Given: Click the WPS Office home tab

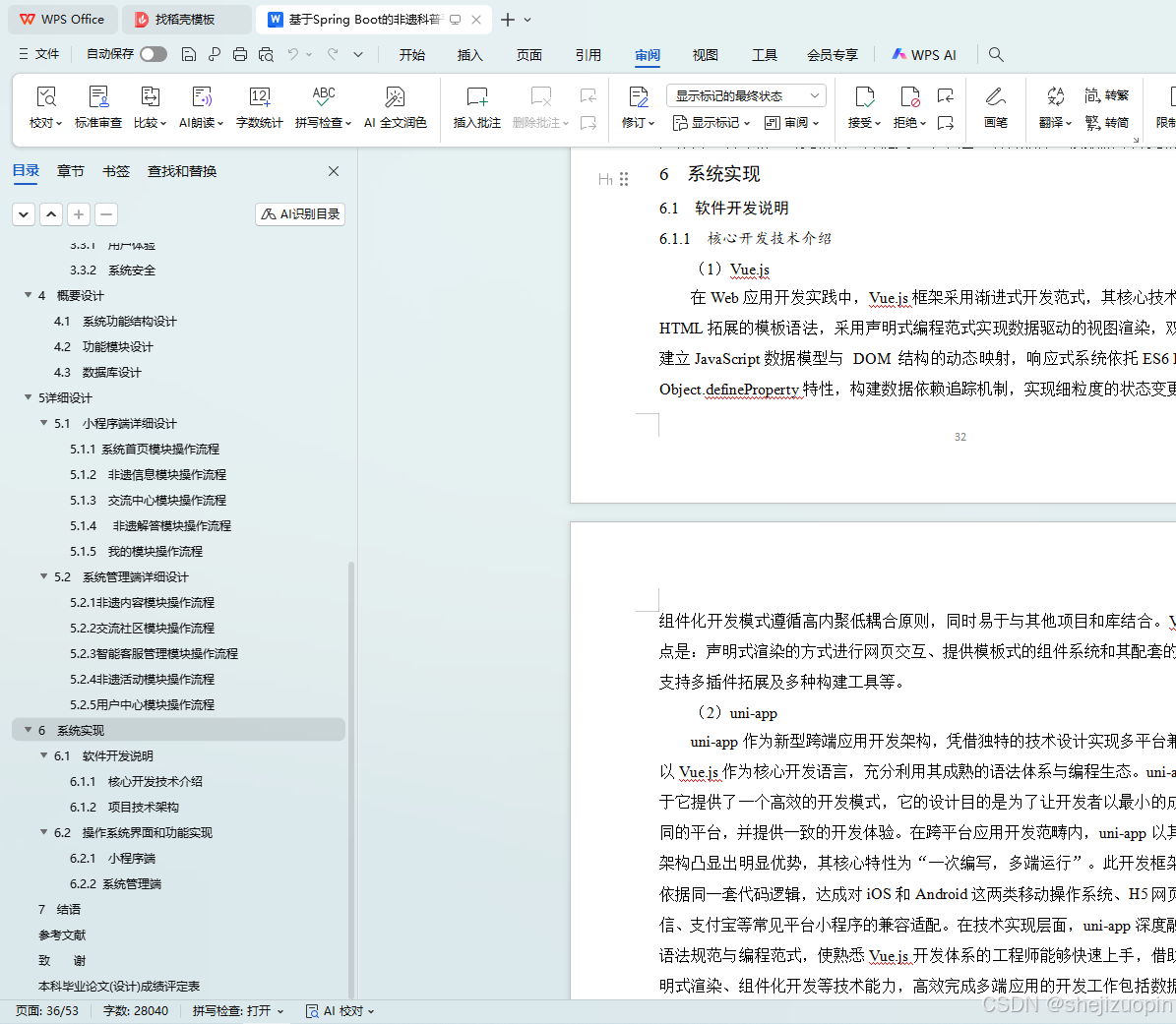Looking at the screenshot, I should click(62, 20).
